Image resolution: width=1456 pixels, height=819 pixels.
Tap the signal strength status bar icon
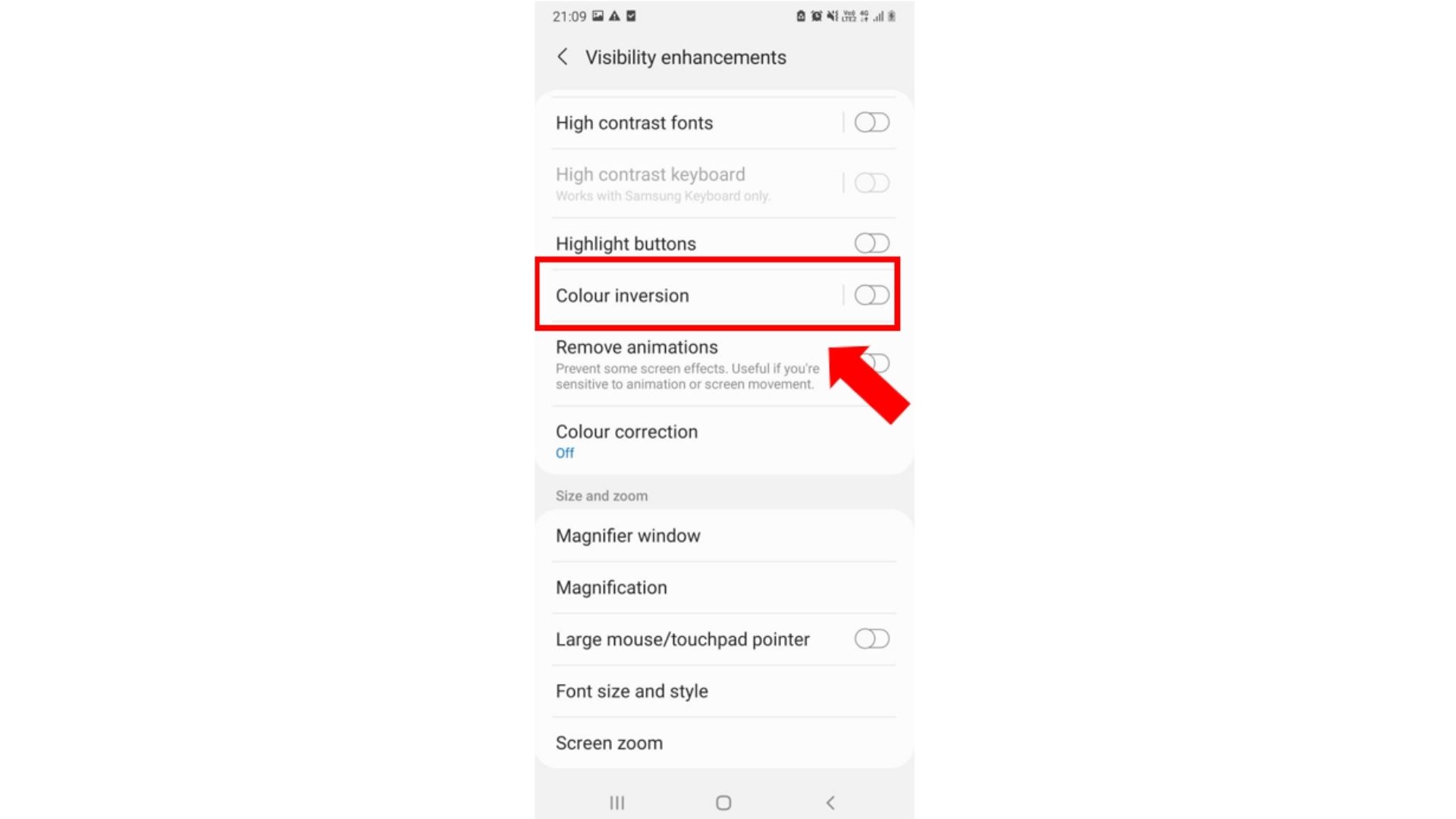[x=877, y=16]
